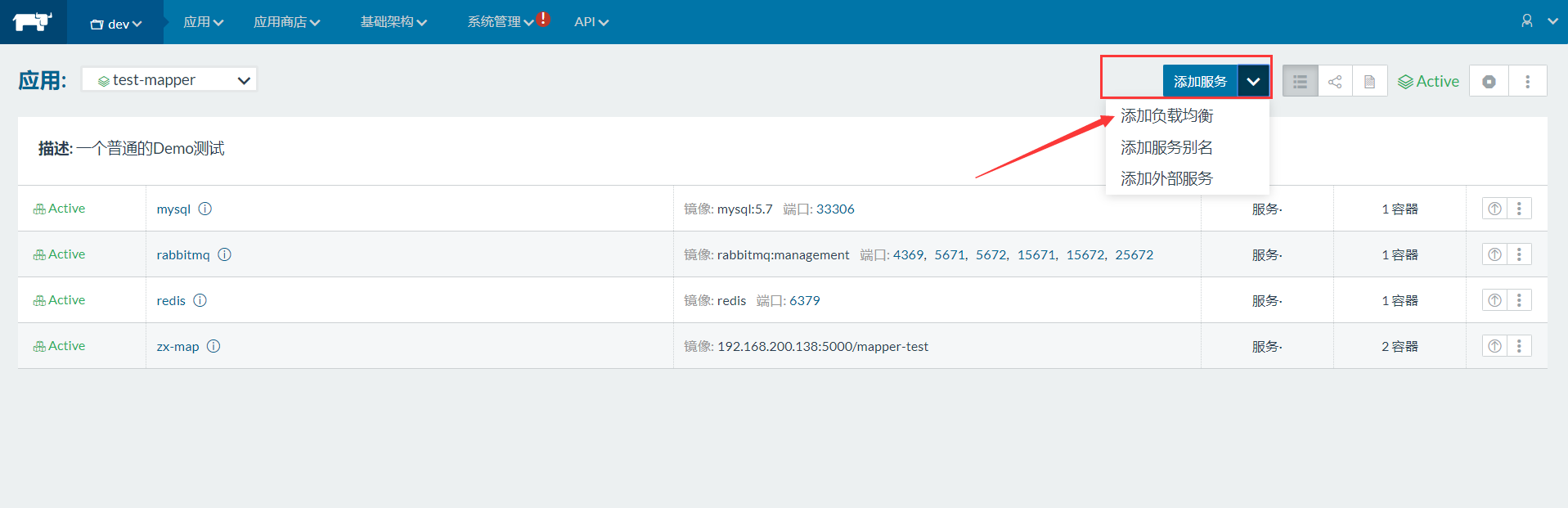1568x508 pixels.
Task: Click the info icon next to mysql
Action: (x=205, y=209)
